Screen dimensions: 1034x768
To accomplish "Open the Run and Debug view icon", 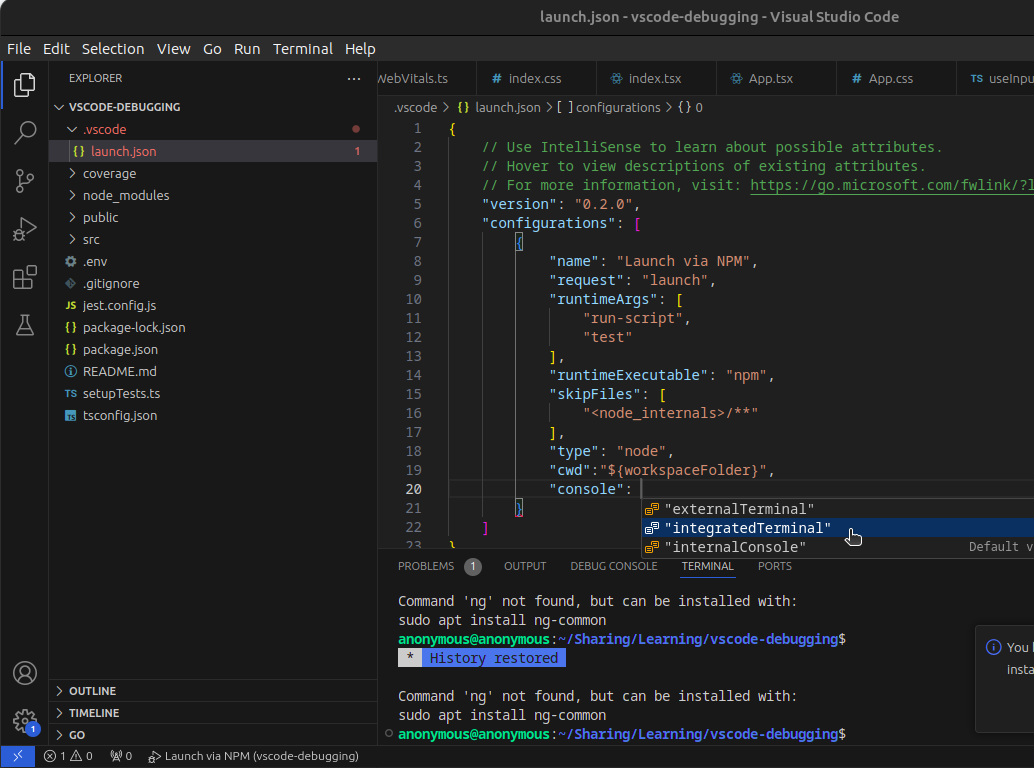I will [x=25, y=229].
